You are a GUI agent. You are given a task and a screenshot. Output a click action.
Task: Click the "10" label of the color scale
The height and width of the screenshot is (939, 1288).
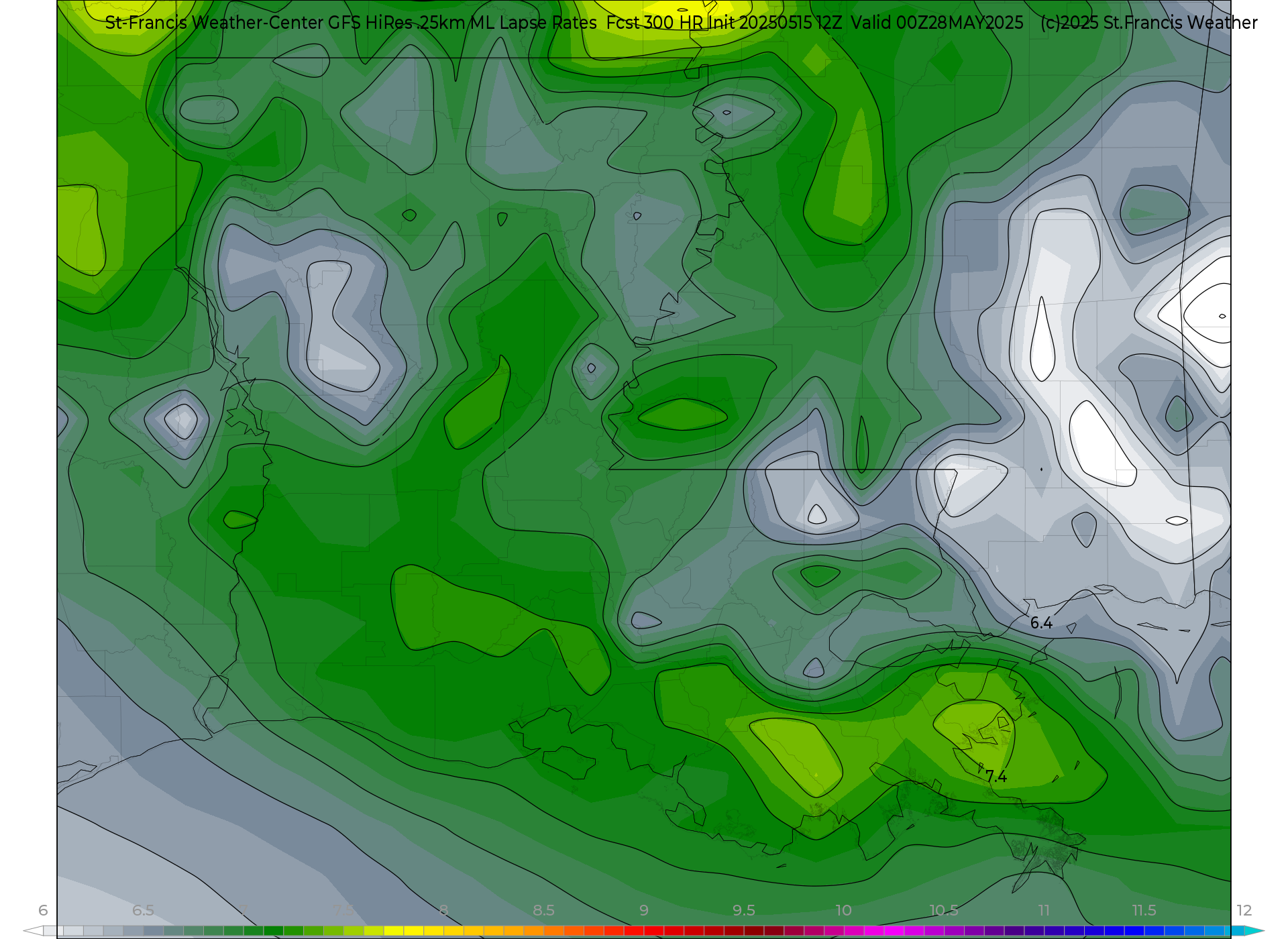pyautogui.click(x=844, y=910)
